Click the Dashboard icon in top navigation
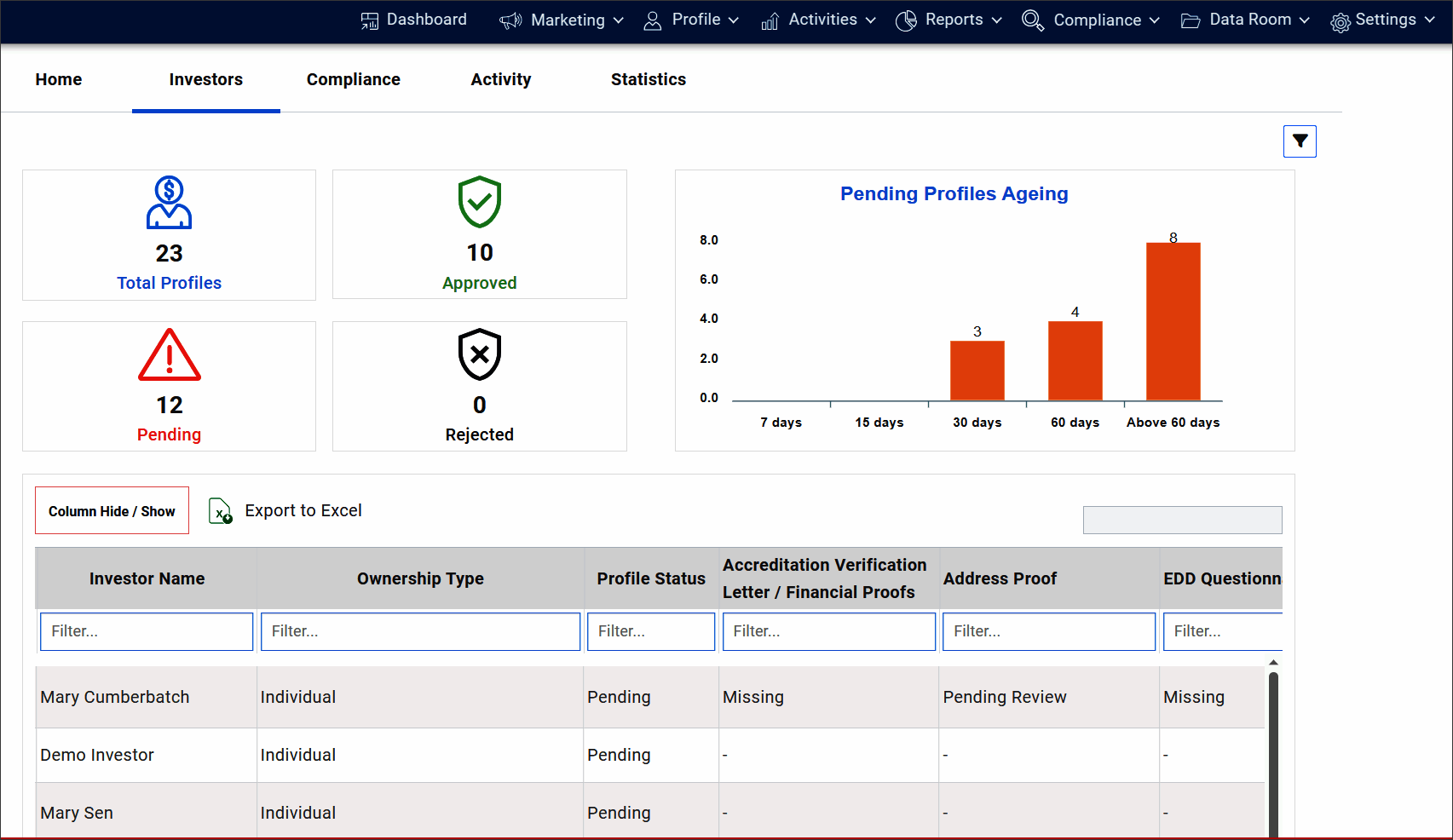 pos(370,20)
